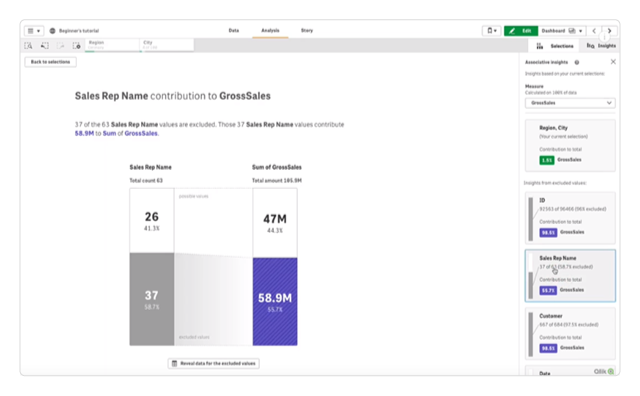This screenshot has width=640, height=396.
Task: Click the purple 58.9M excluded bar
Action: click(275, 302)
